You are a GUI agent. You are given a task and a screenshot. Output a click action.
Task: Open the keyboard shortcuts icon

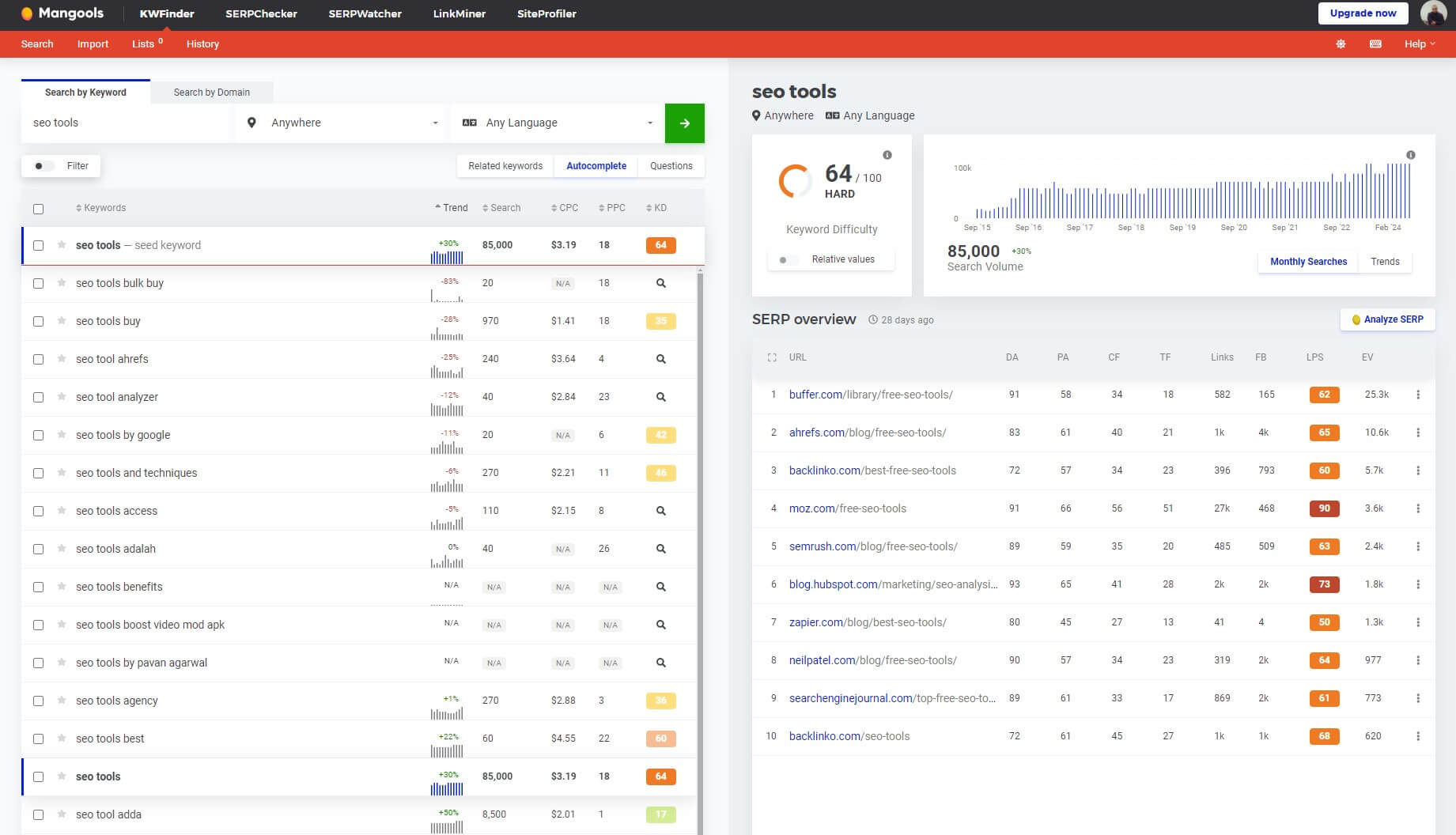point(1375,44)
